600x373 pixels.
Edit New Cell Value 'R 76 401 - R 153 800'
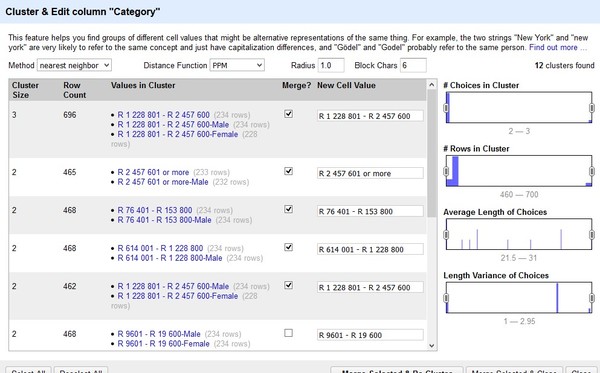click(x=370, y=211)
